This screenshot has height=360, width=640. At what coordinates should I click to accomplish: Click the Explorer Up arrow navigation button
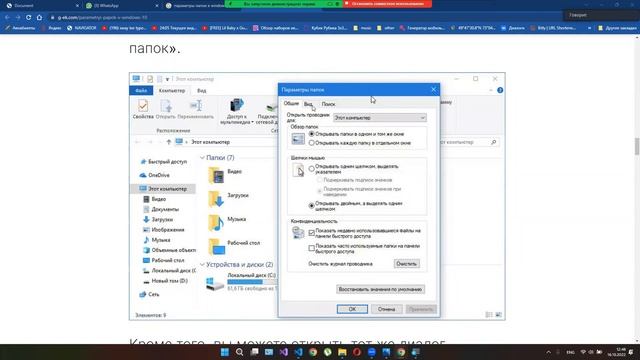169,142
